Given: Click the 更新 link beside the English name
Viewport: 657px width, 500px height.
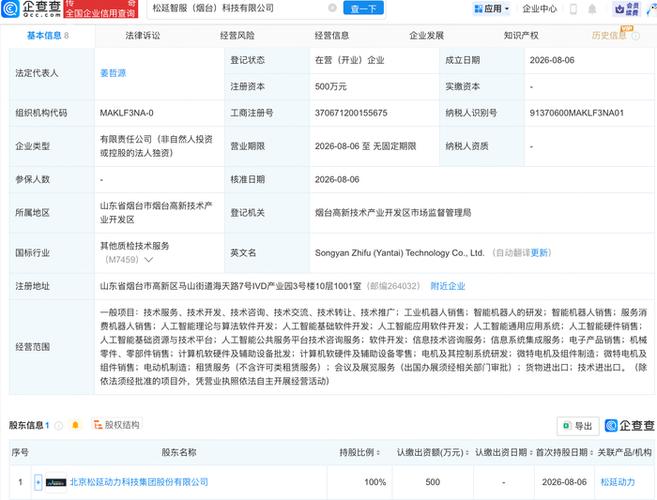Looking at the screenshot, I should click(539, 253).
